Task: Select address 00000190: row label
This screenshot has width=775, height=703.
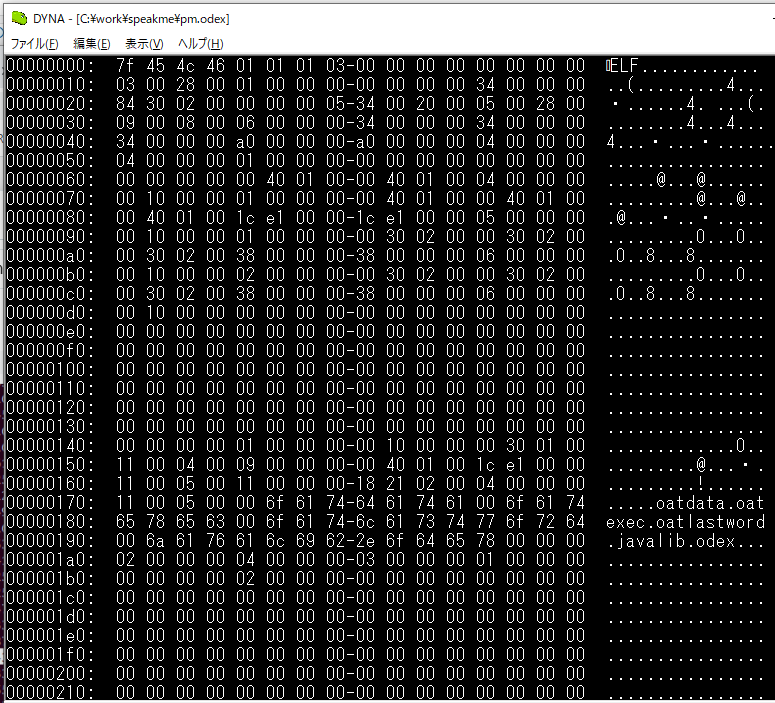Action: pos(50,540)
